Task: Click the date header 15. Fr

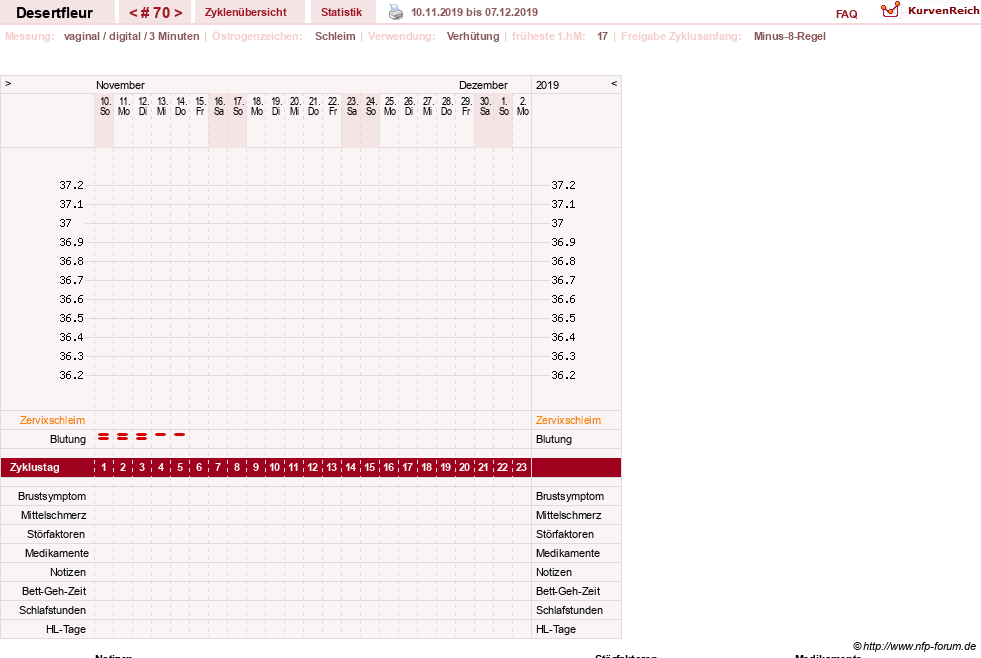Action: (200, 106)
